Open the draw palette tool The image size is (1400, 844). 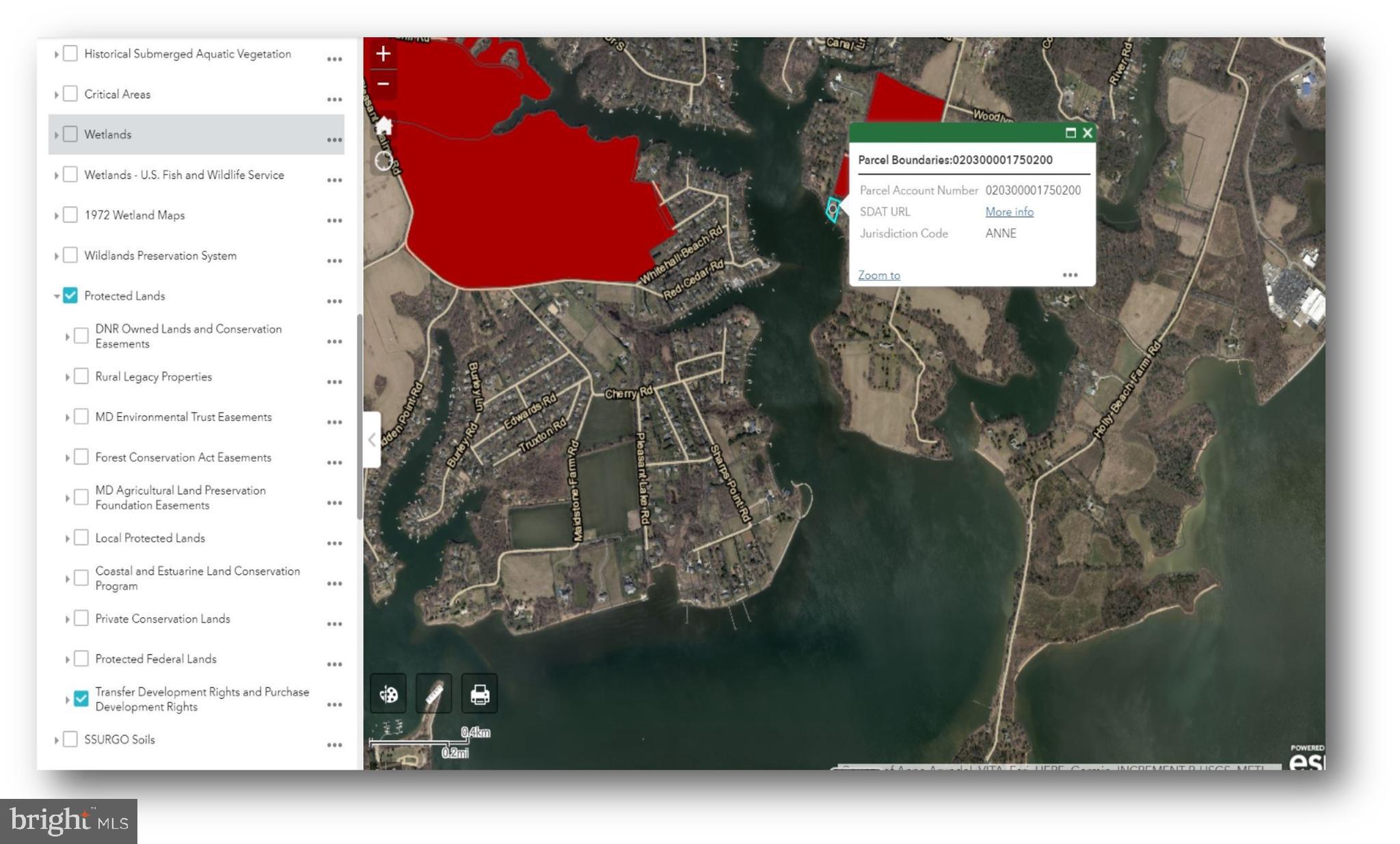tap(388, 694)
